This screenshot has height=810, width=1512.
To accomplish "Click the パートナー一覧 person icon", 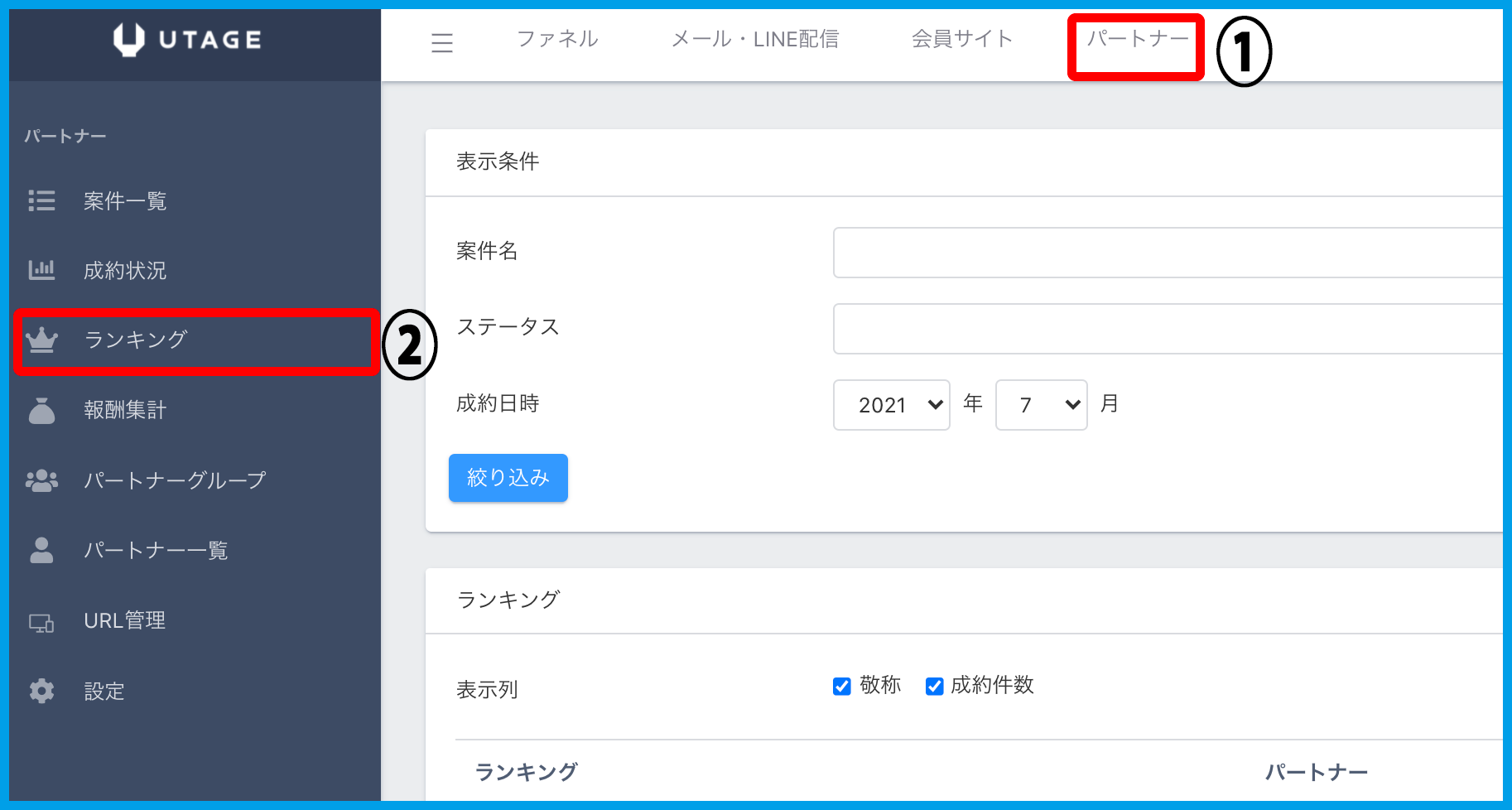I will [41, 550].
